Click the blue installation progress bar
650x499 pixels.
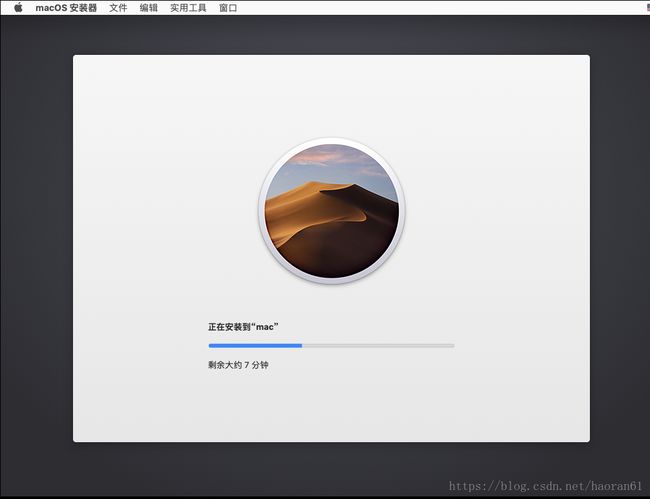pos(331,345)
